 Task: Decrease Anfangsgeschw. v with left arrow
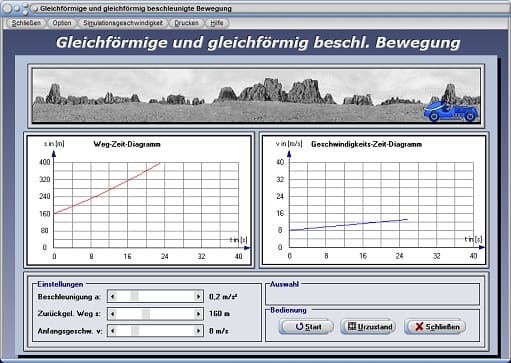tap(112, 331)
